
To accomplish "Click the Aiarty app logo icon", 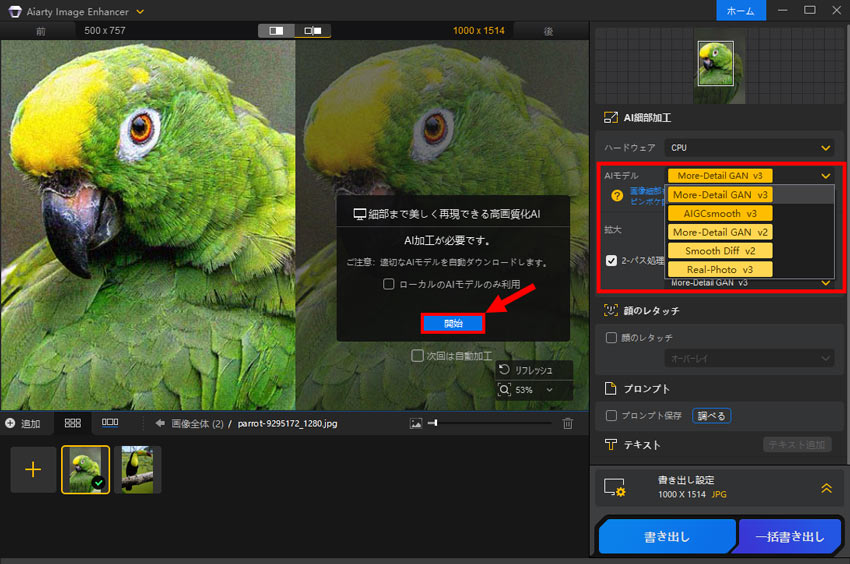I will 15,11.
